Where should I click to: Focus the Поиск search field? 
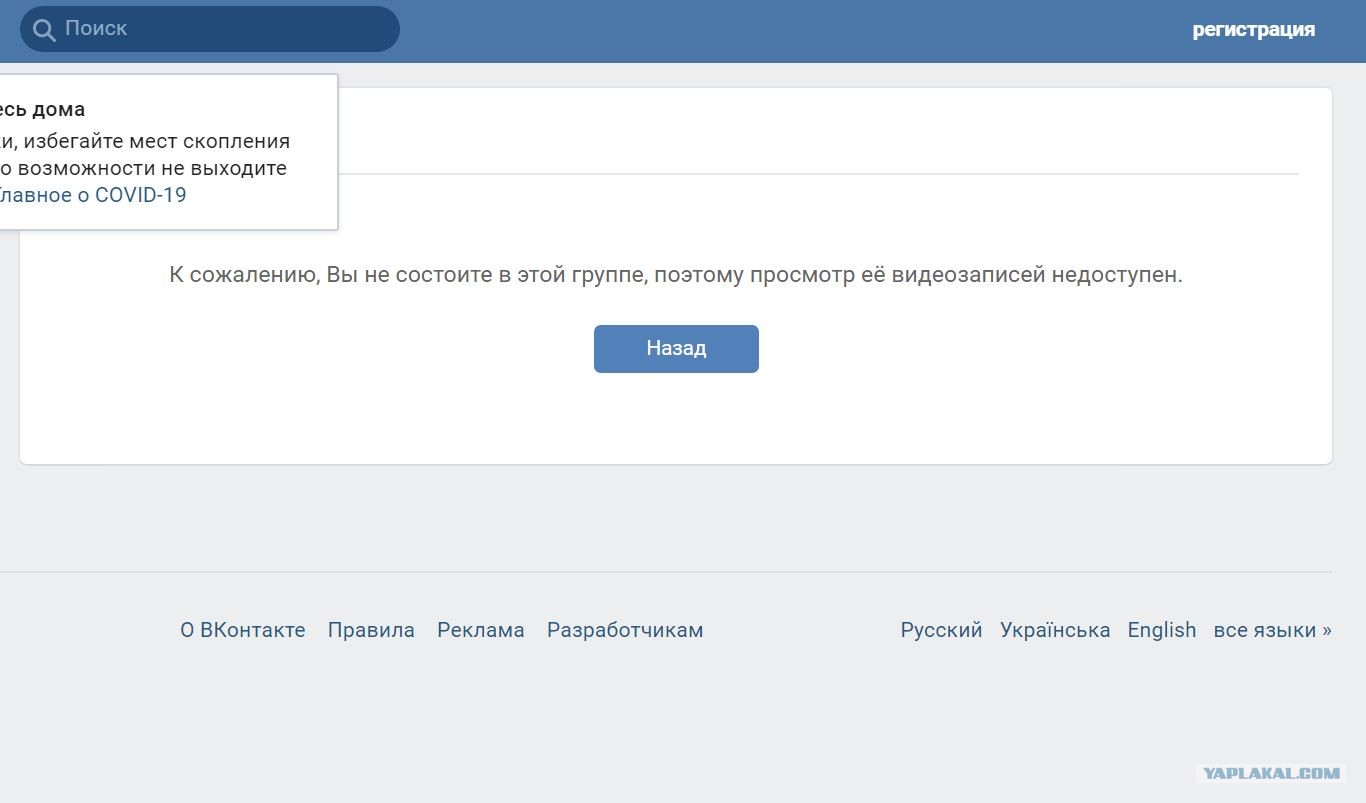click(210, 29)
